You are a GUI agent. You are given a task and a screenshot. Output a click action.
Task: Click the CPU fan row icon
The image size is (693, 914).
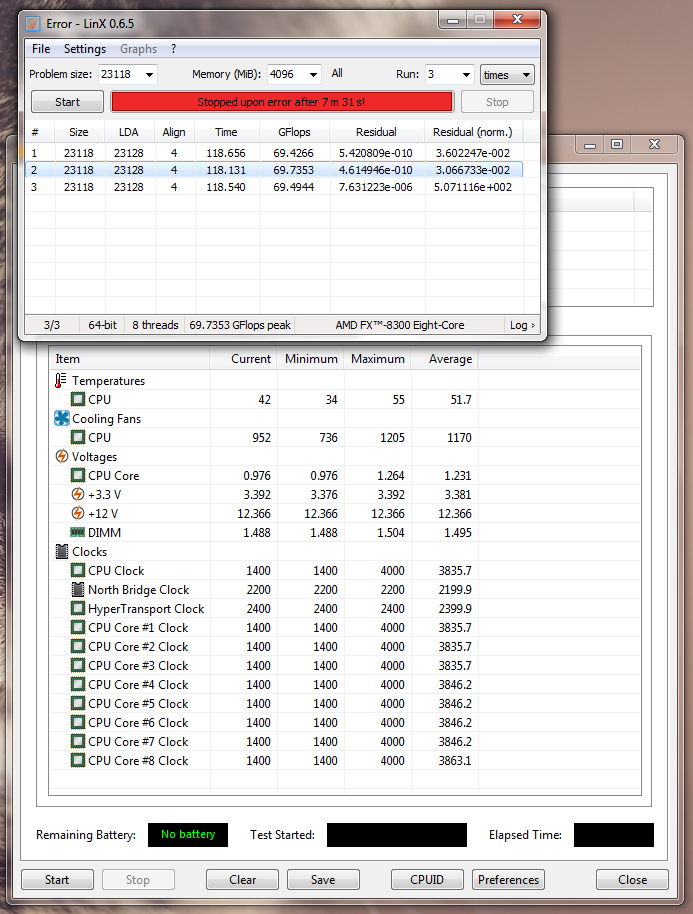(x=78, y=437)
